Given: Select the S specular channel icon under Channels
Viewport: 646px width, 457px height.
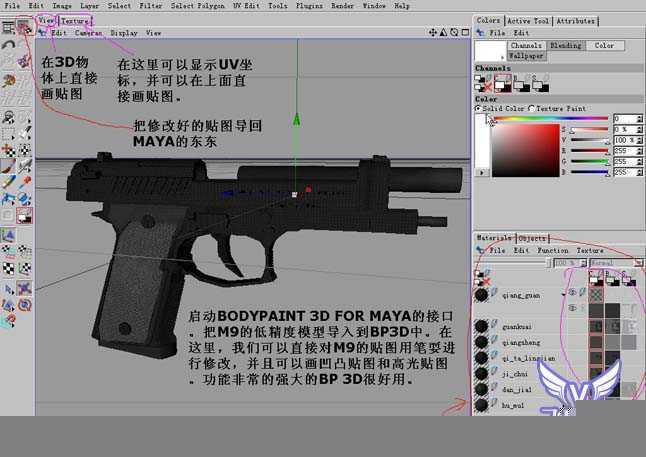Looking at the screenshot, I should (540, 84).
